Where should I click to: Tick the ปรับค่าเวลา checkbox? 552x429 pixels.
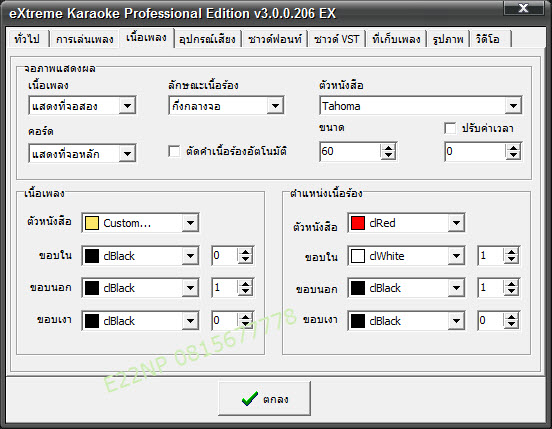[450, 128]
